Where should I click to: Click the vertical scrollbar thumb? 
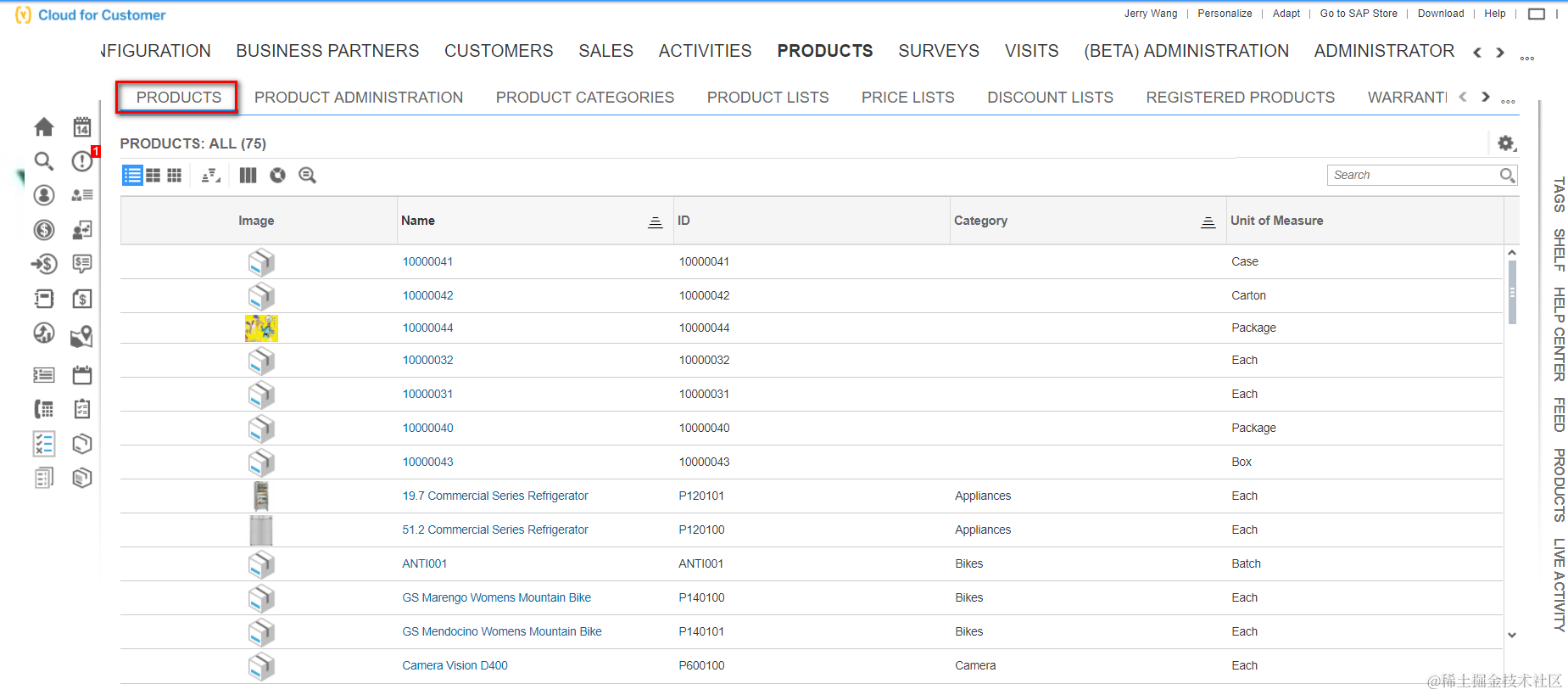click(1512, 292)
